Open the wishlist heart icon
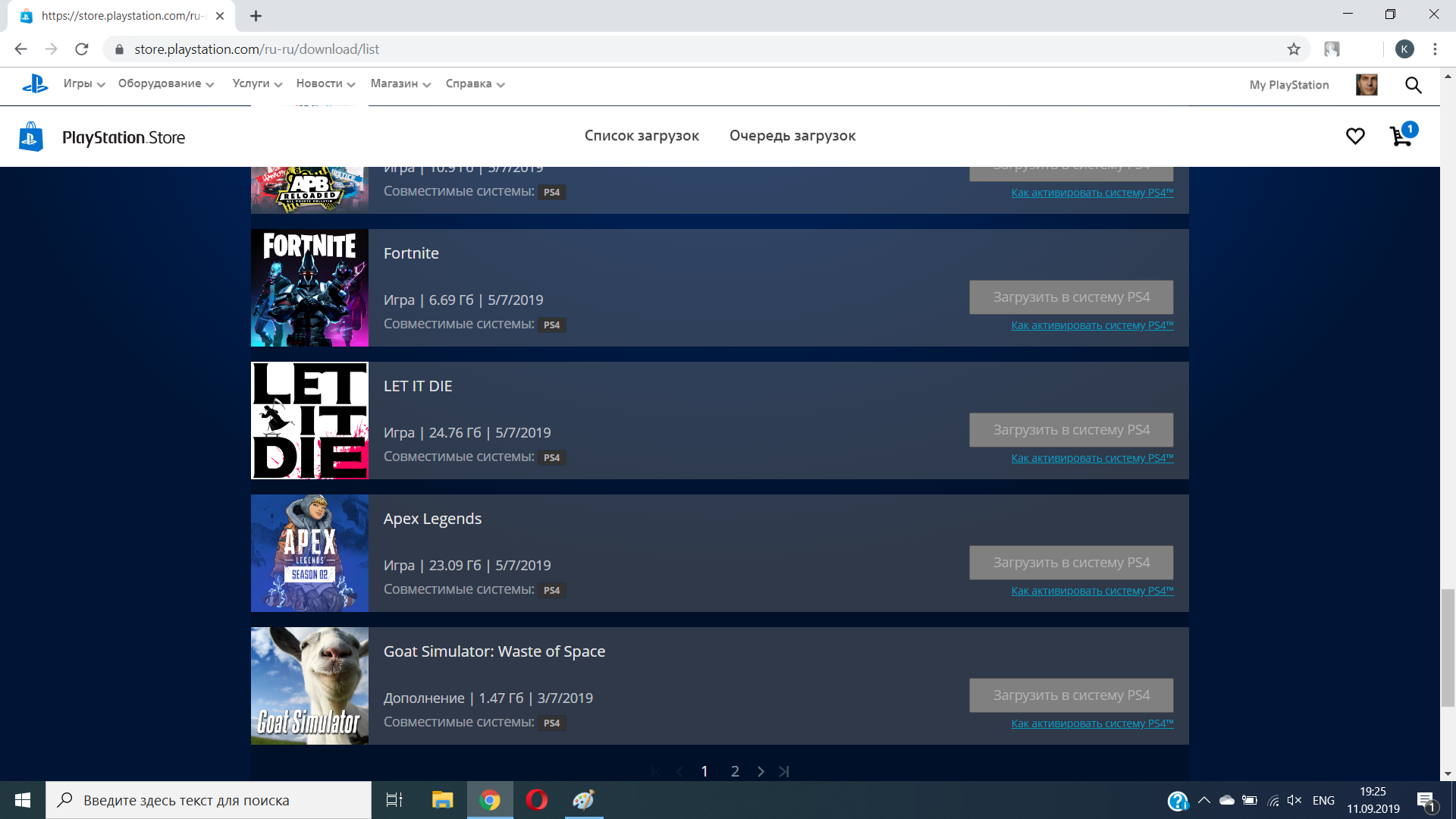The image size is (1456, 819). pos(1355,136)
